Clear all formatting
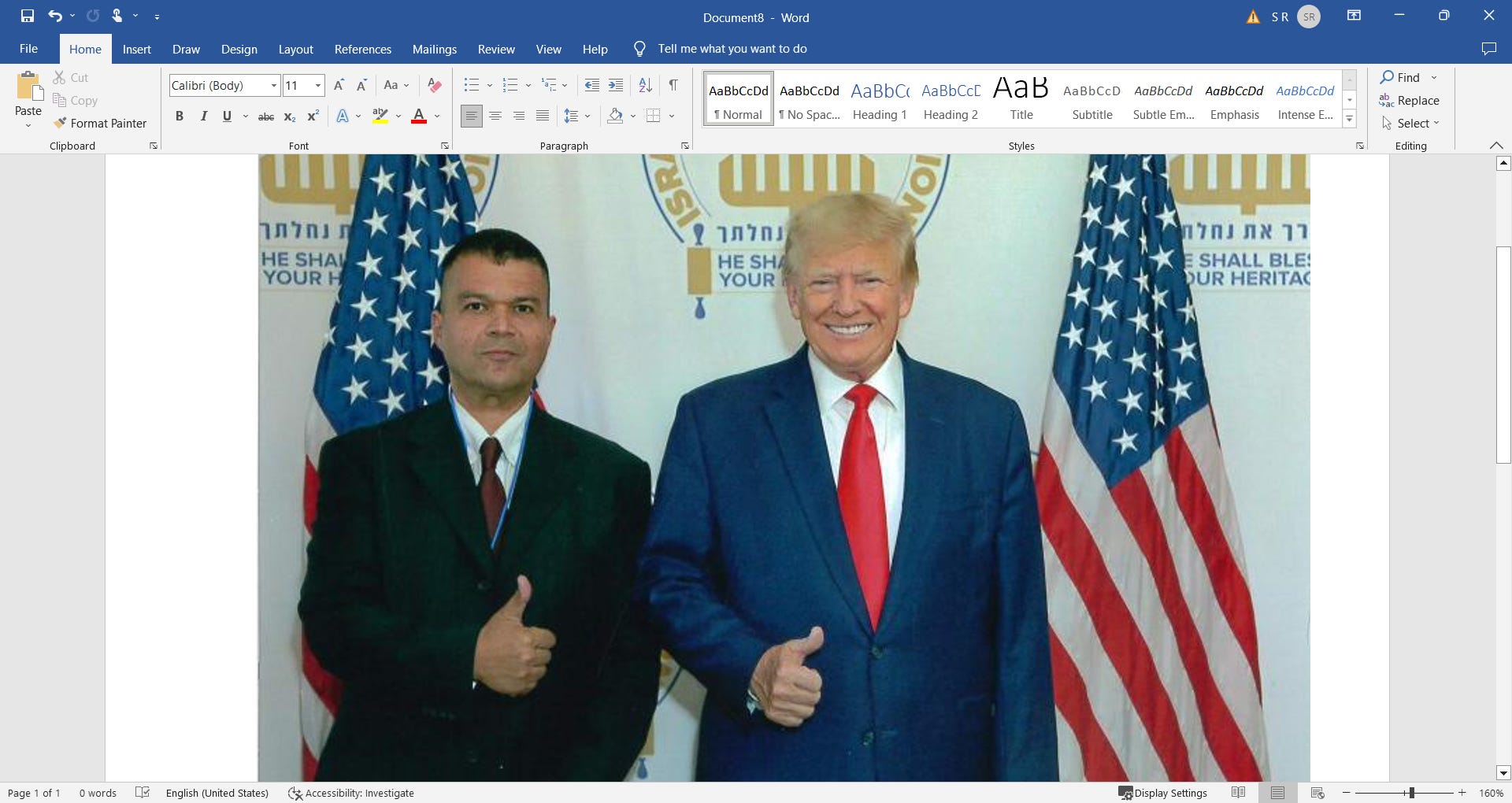 click(434, 85)
